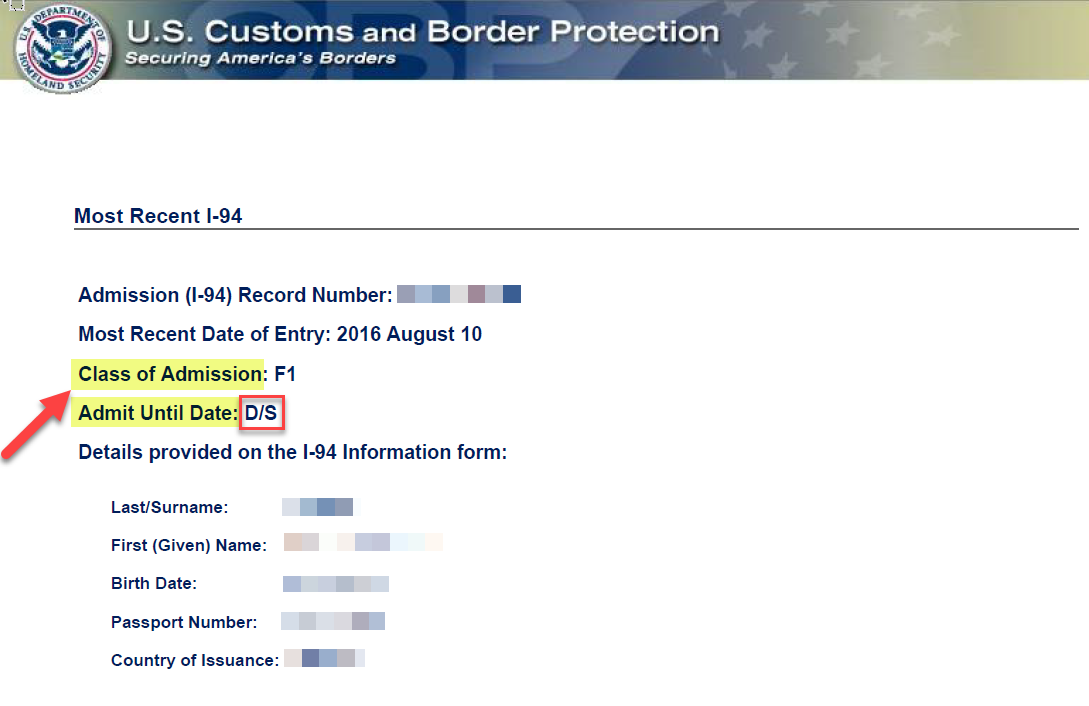Click the 2016 August 10 entry date

click(x=409, y=334)
